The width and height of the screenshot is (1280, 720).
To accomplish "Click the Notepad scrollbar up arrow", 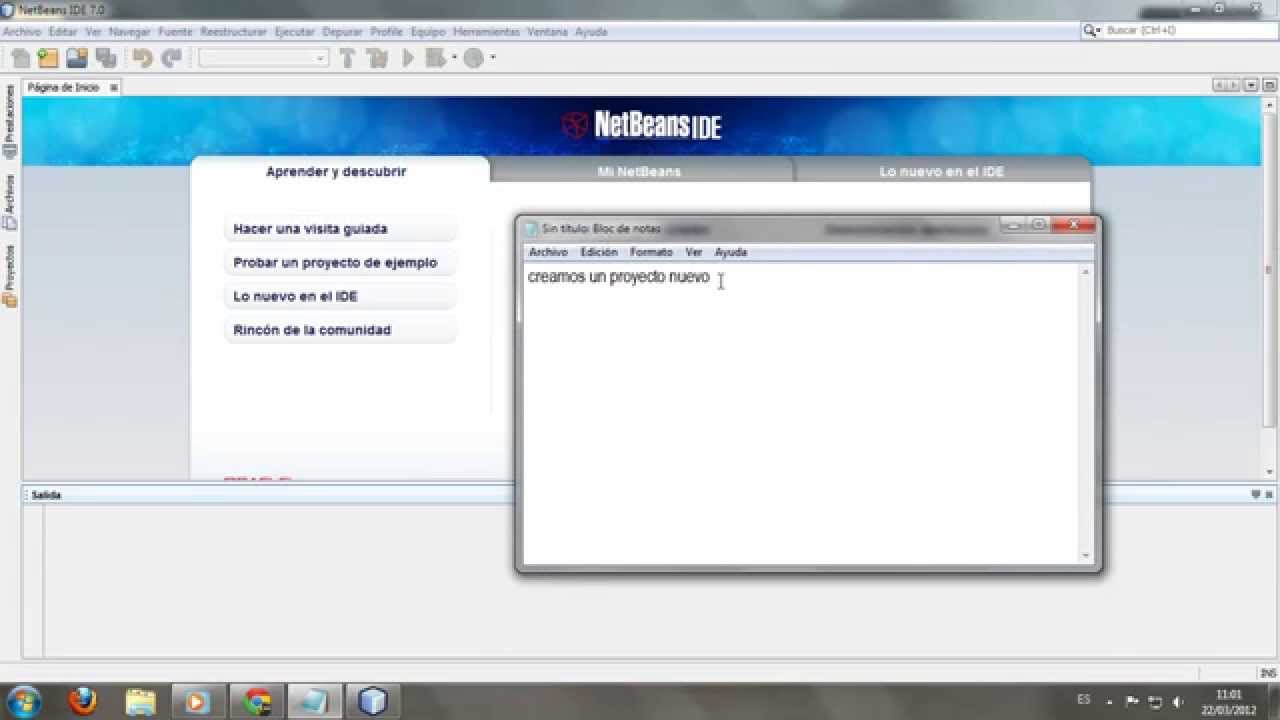I will coord(1086,272).
